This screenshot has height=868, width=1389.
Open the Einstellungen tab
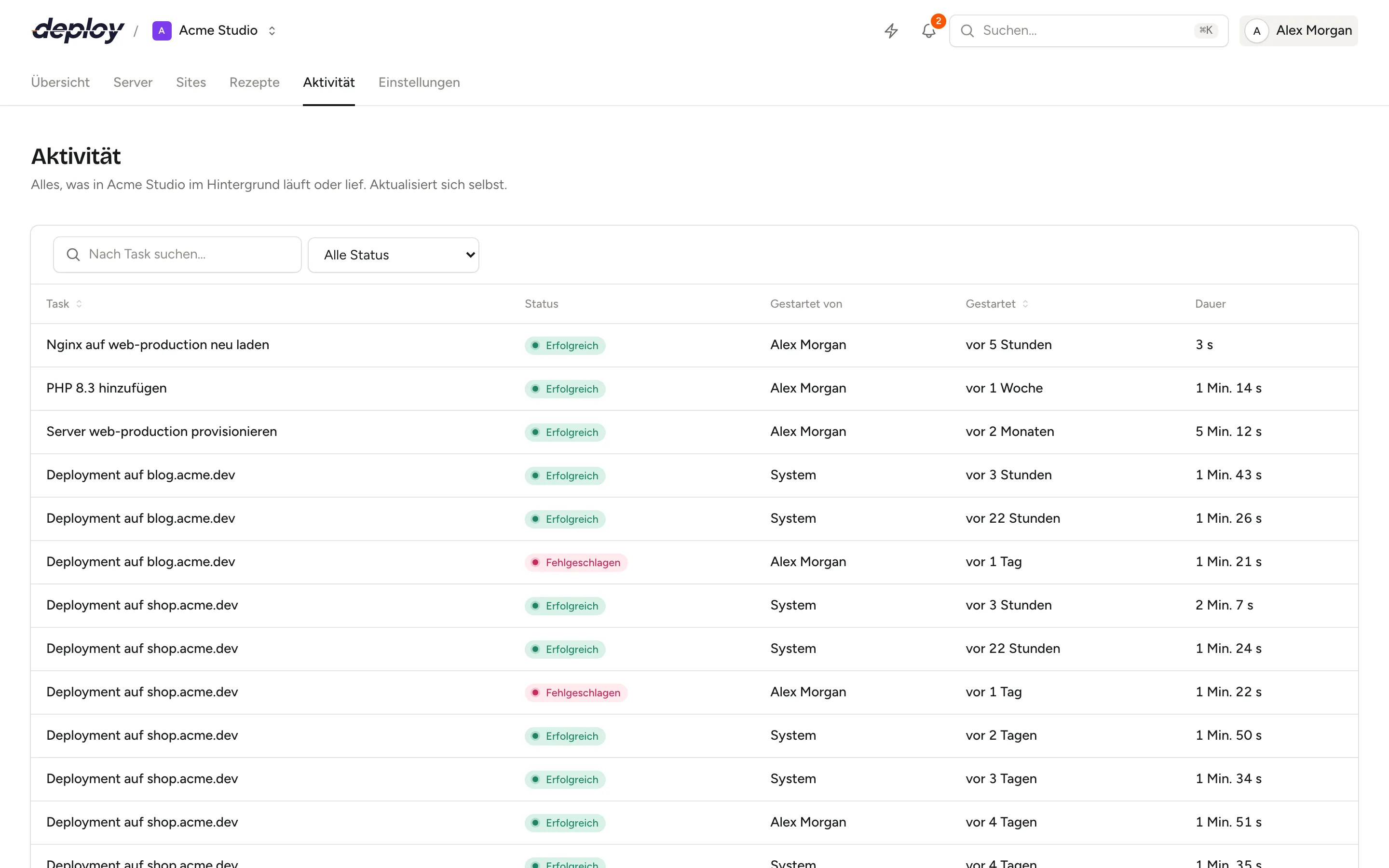tap(419, 82)
